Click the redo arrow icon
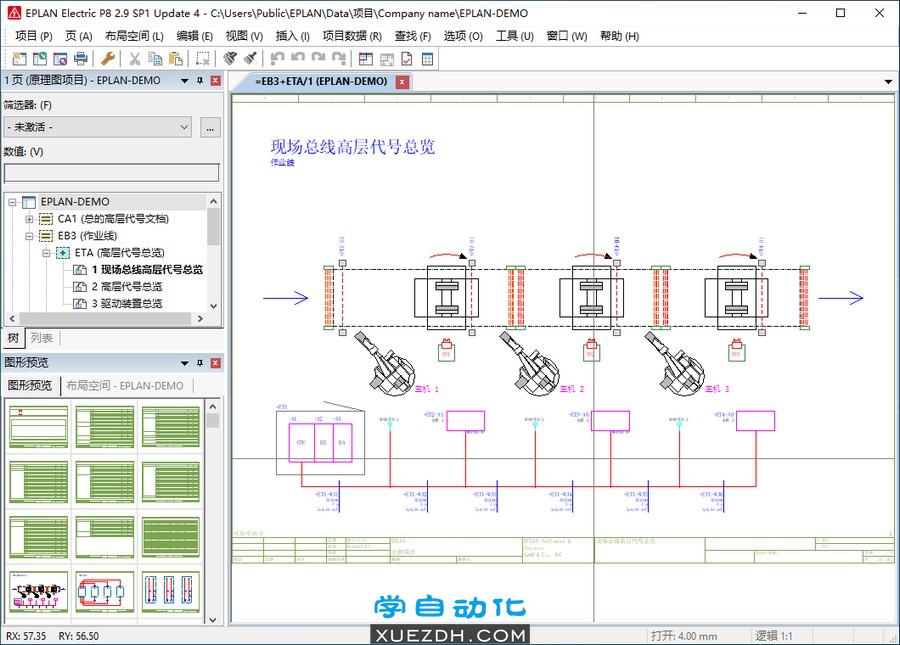This screenshot has width=900, height=645. (319, 59)
